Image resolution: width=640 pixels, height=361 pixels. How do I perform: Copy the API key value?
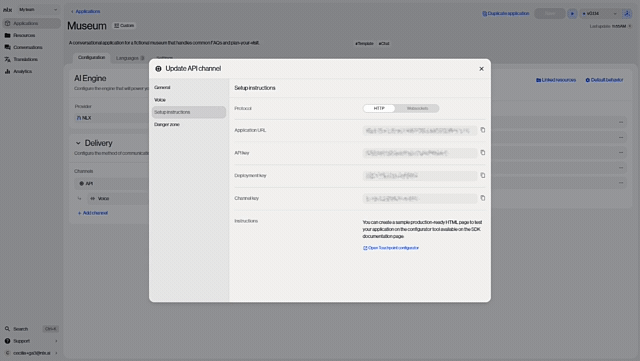[482, 153]
